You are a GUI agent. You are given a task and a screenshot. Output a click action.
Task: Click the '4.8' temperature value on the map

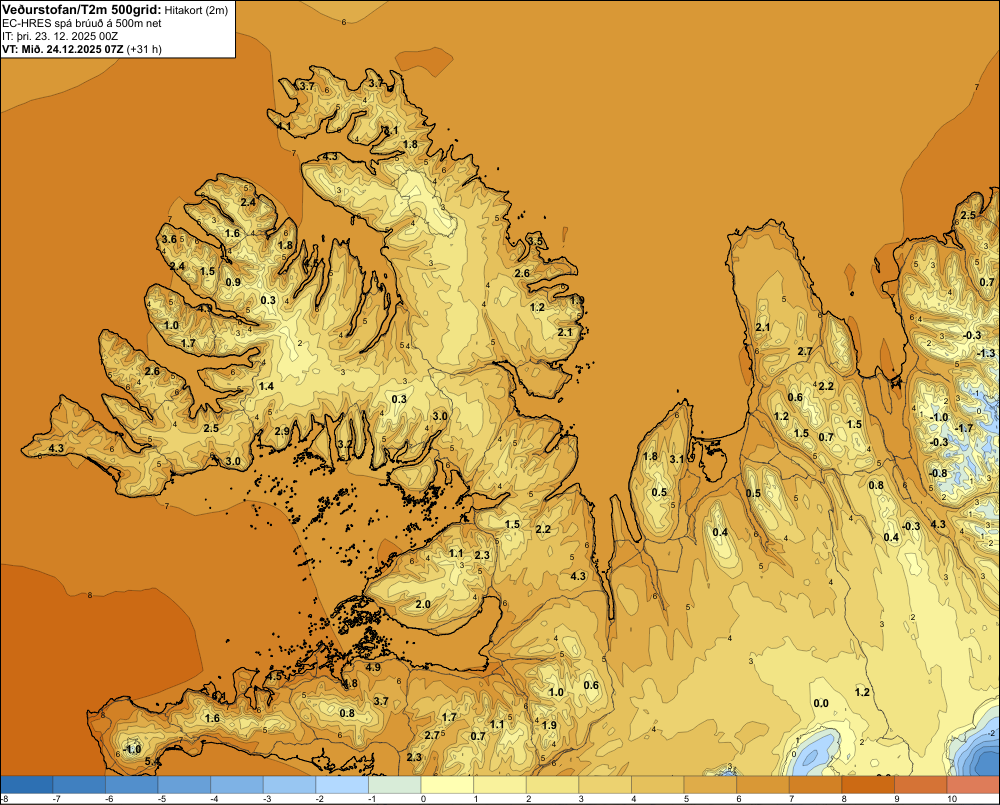(x=350, y=683)
